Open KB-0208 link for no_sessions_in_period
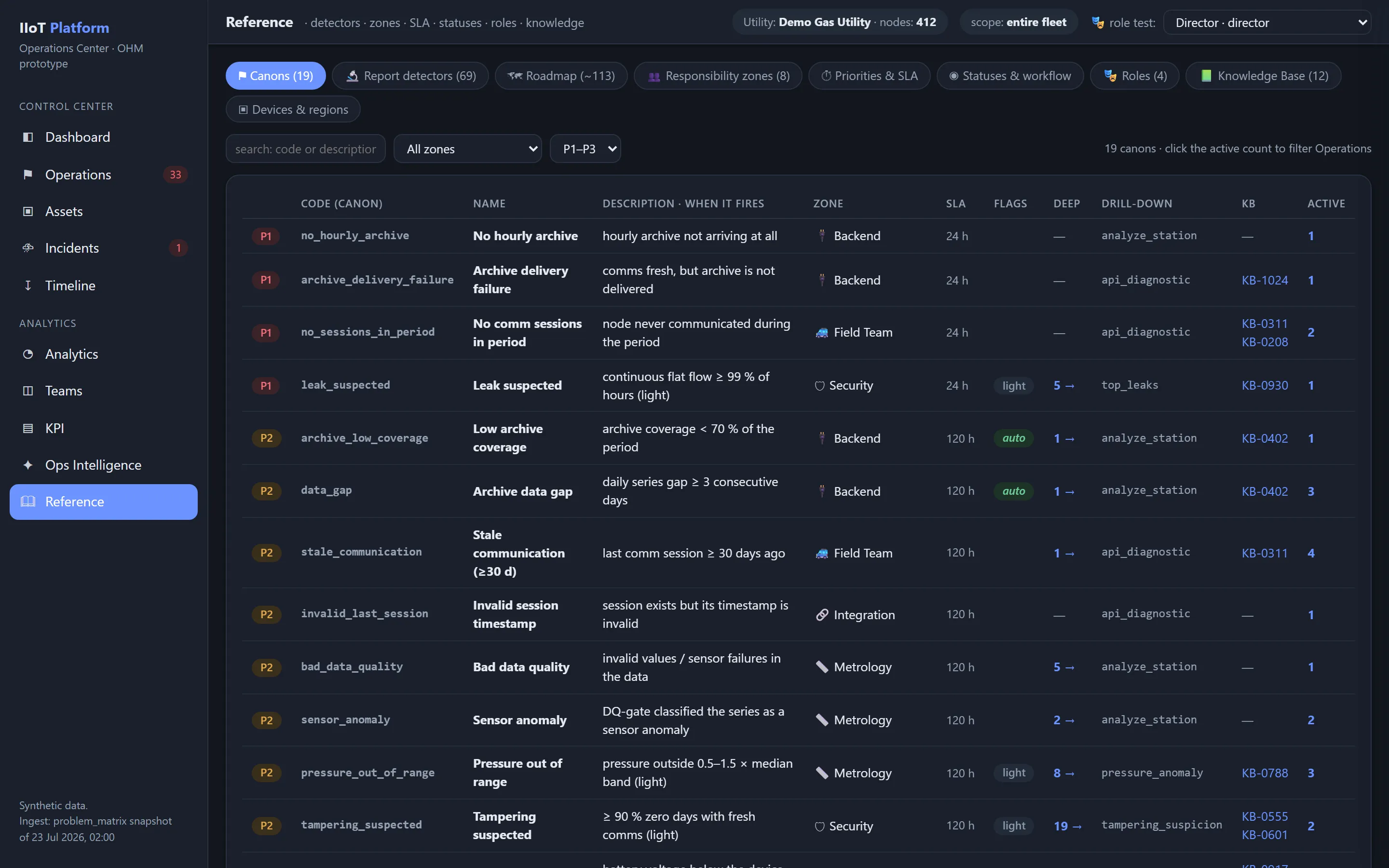The width and height of the screenshot is (1389, 868). [x=1265, y=342]
